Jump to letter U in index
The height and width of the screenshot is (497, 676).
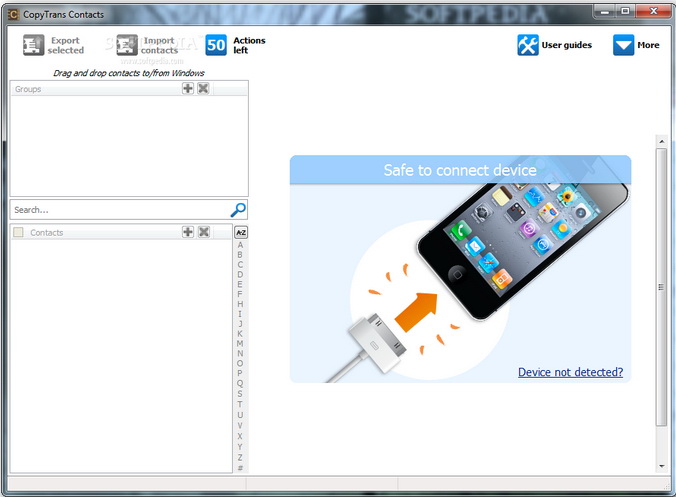click(240, 415)
